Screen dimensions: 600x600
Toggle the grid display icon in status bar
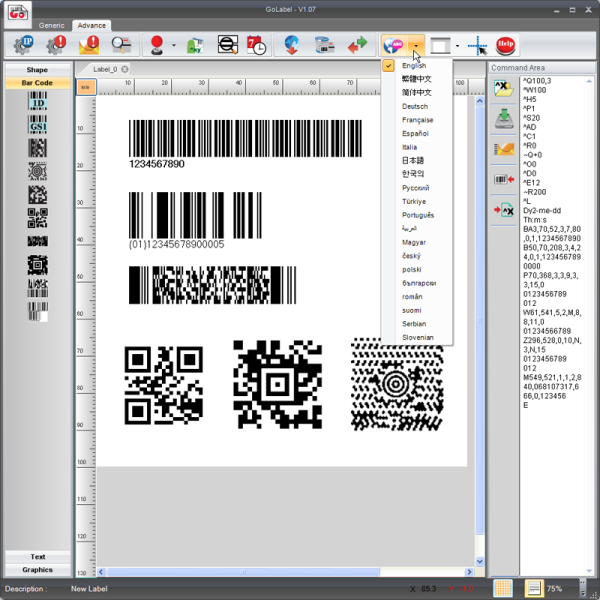[503, 588]
